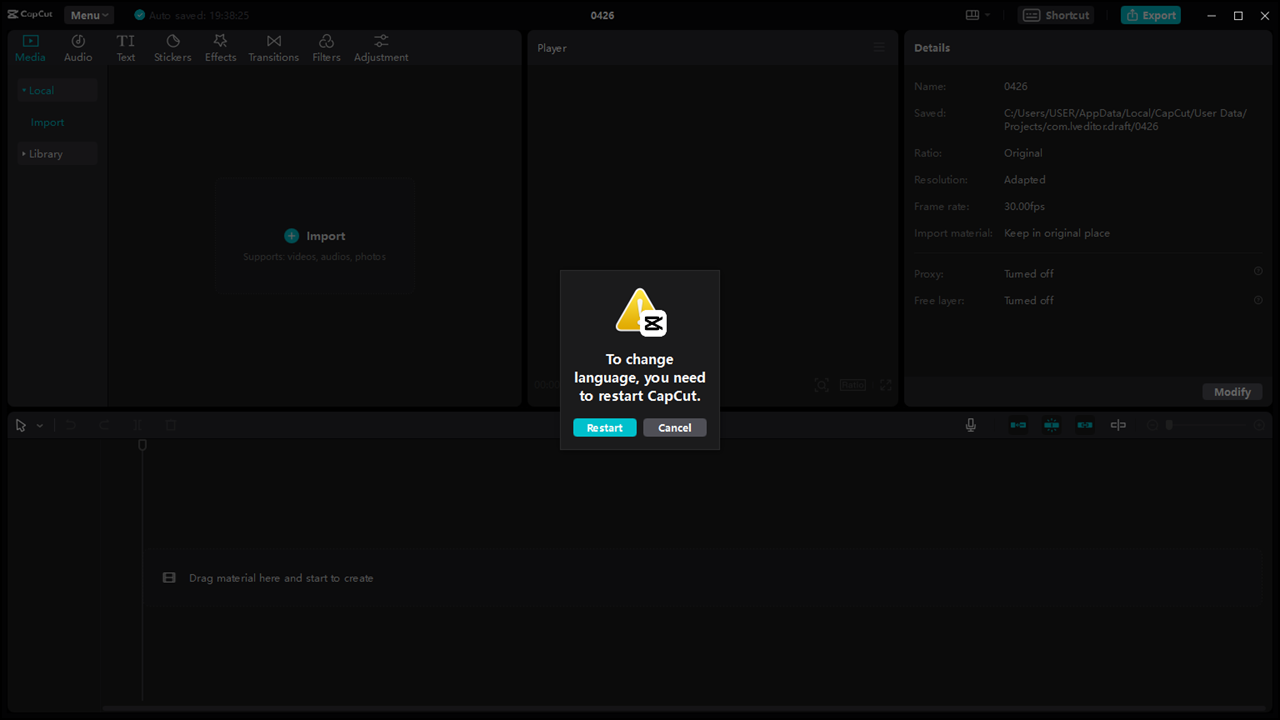Click the player Ratio button
The width and height of the screenshot is (1280, 720).
point(853,385)
